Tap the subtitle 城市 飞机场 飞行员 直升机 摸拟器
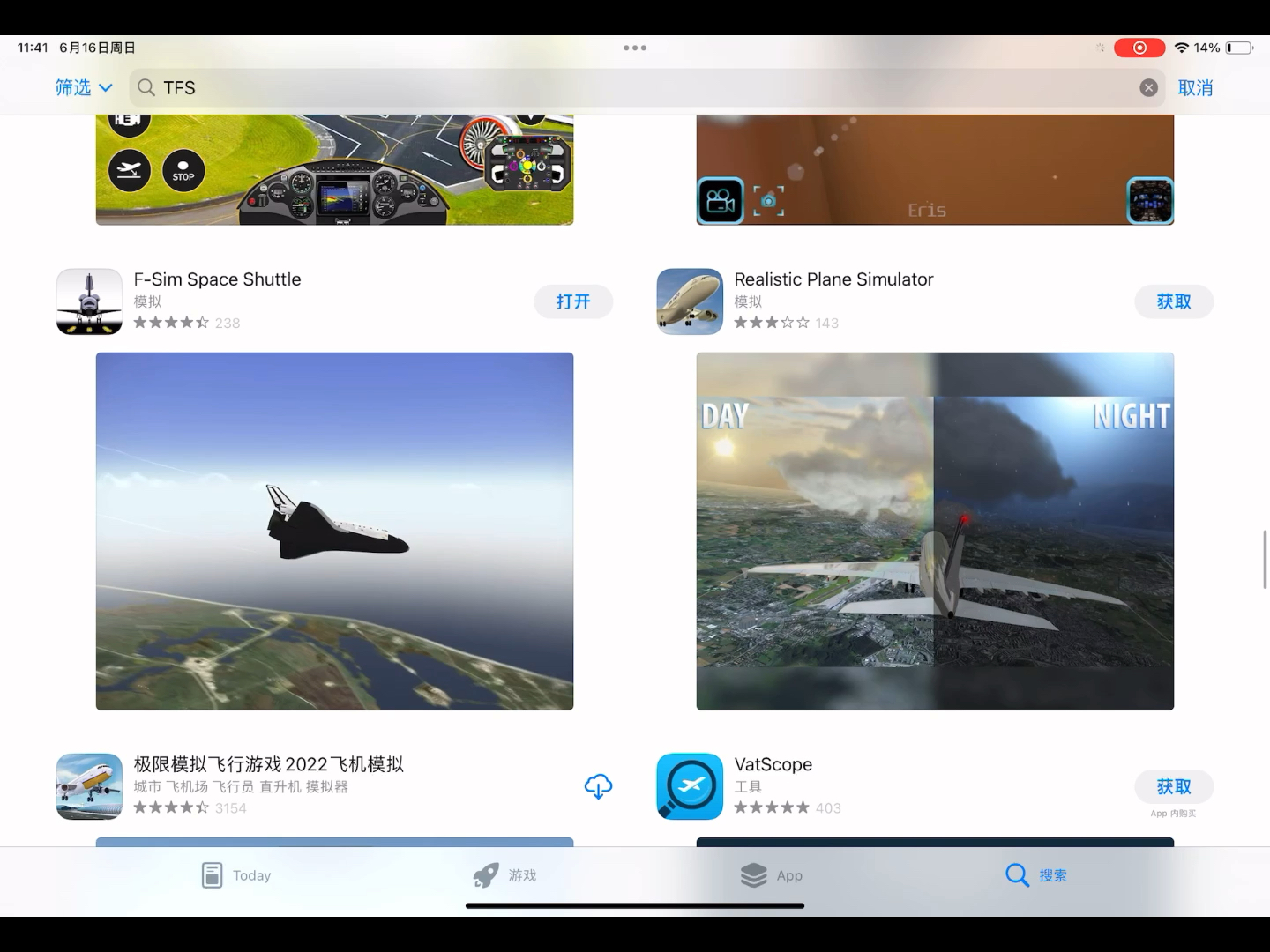This screenshot has width=1270, height=952. [x=241, y=786]
